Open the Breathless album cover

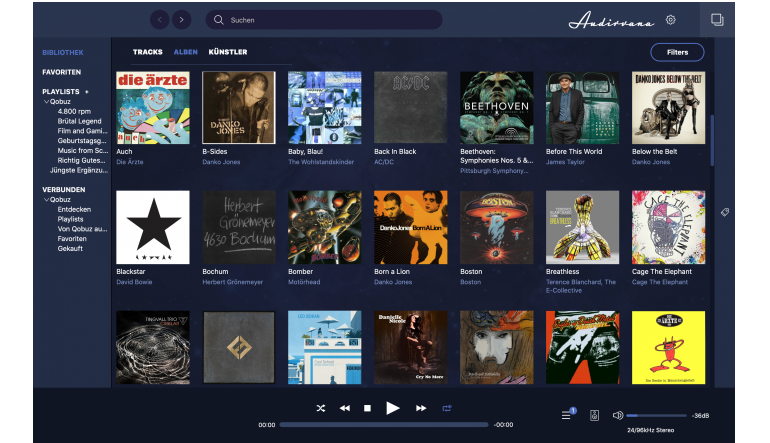pyautogui.click(x=582, y=227)
